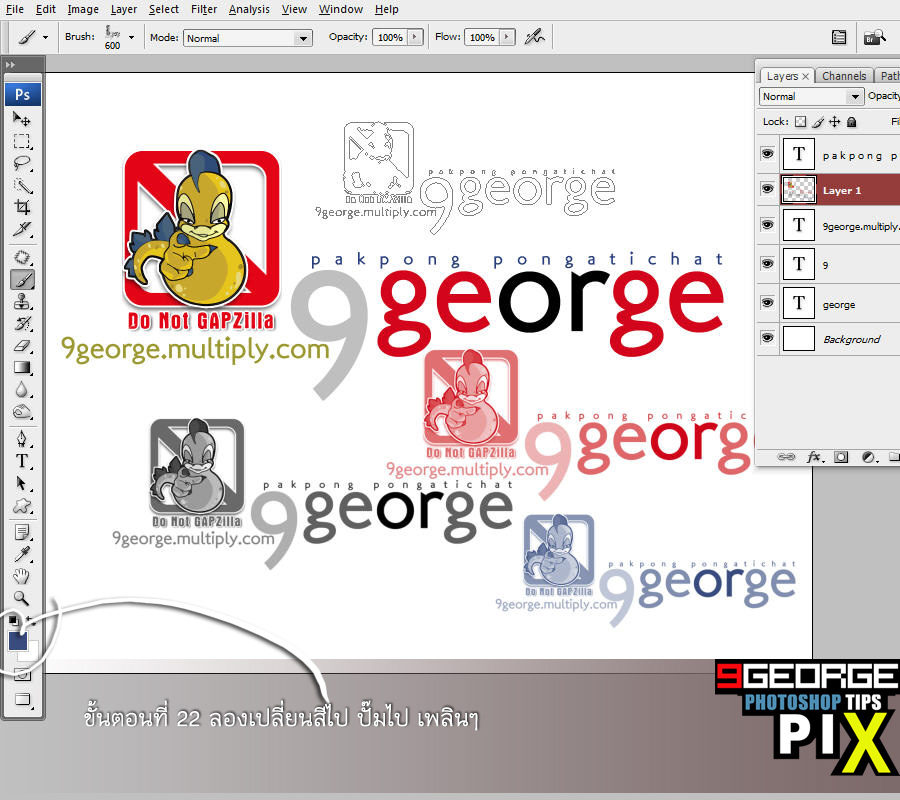Image resolution: width=900 pixels, height=800 pixels.
Task: Enable lock position
Action: pyautogui.click(x=835, y=122)
